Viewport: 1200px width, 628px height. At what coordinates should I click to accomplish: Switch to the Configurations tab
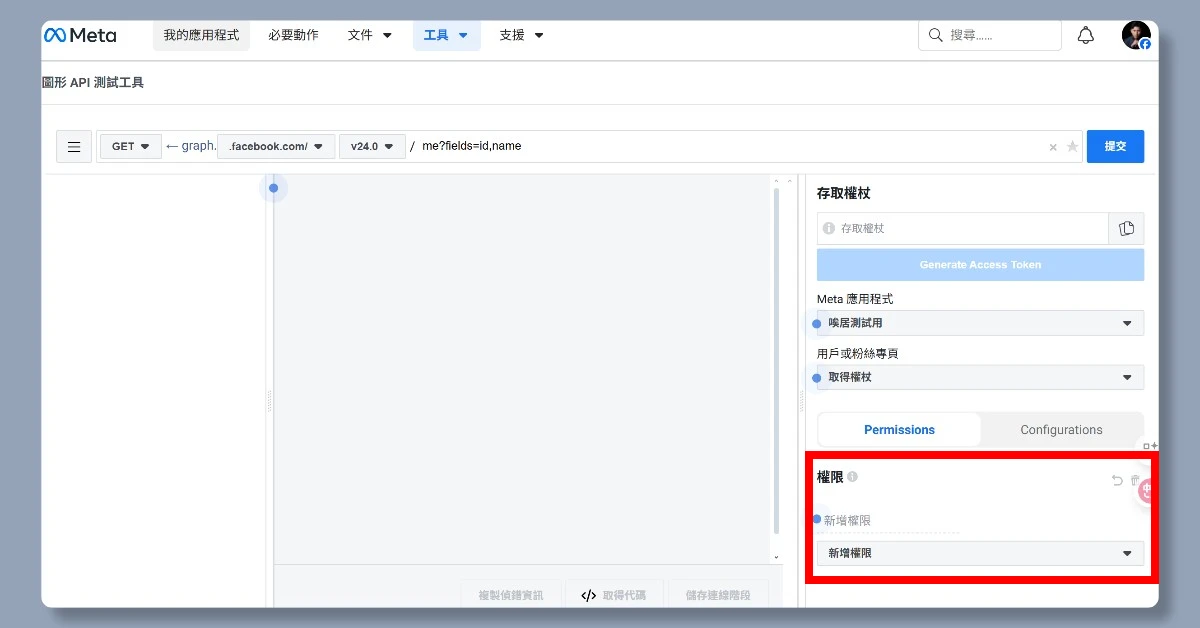pyautogui.click(x=1061, y=430)
